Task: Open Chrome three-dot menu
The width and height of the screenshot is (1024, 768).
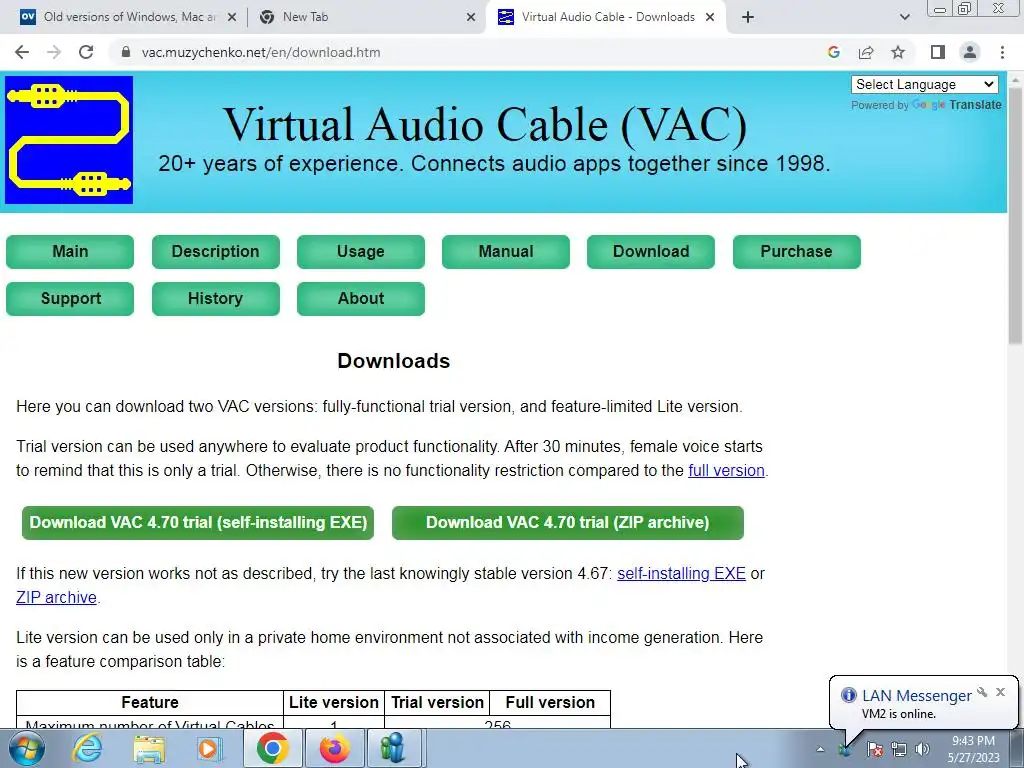Action: tap(1002, 52)
